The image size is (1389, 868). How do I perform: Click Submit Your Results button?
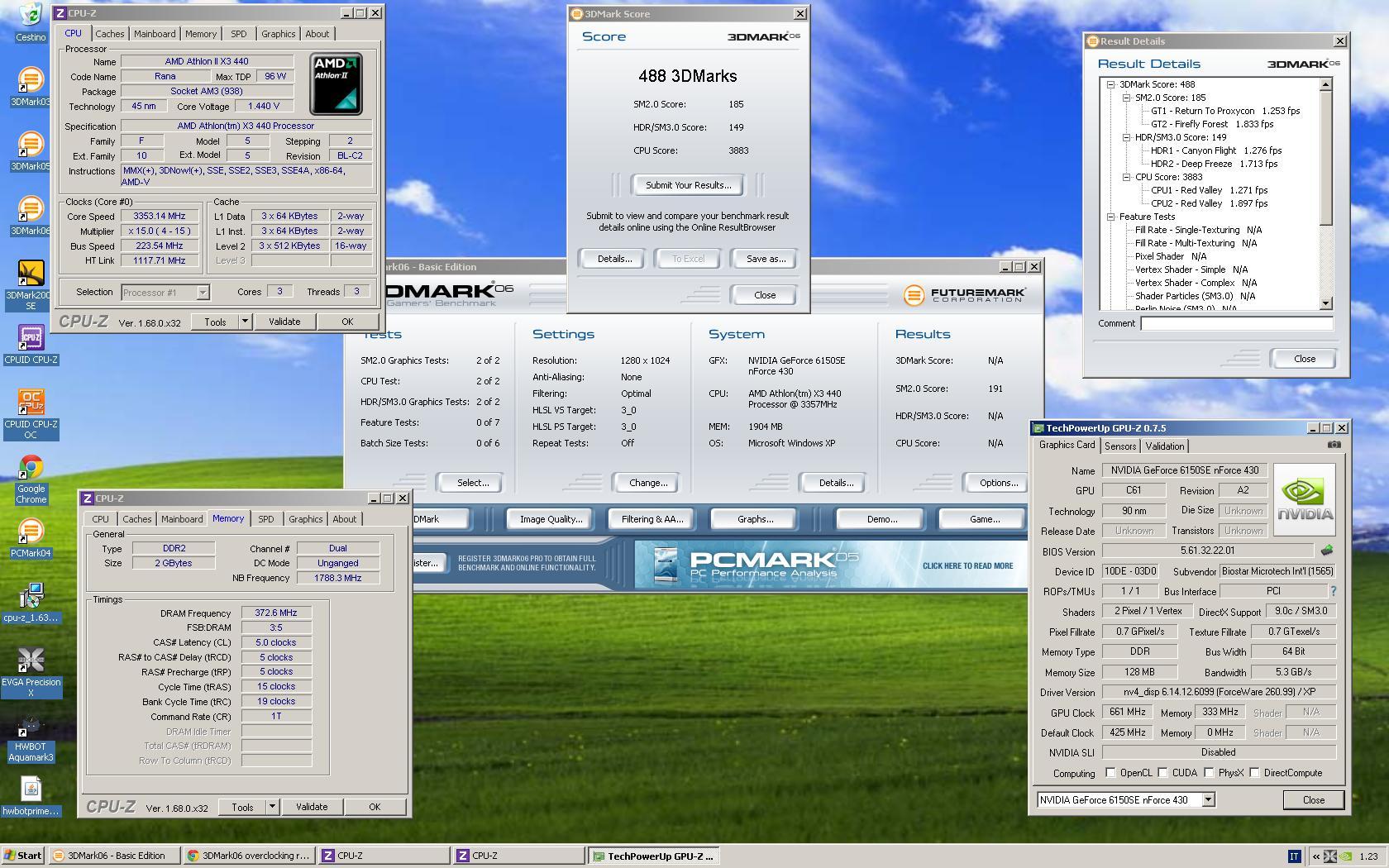[x=688, y=185]
